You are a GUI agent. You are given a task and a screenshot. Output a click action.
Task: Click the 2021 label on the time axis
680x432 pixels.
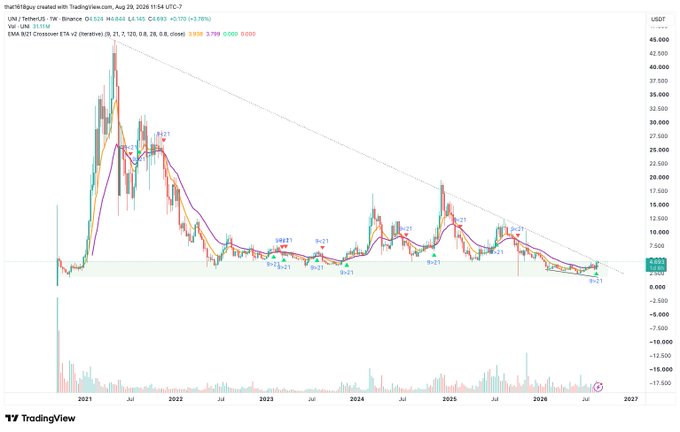tap(85, 399)
